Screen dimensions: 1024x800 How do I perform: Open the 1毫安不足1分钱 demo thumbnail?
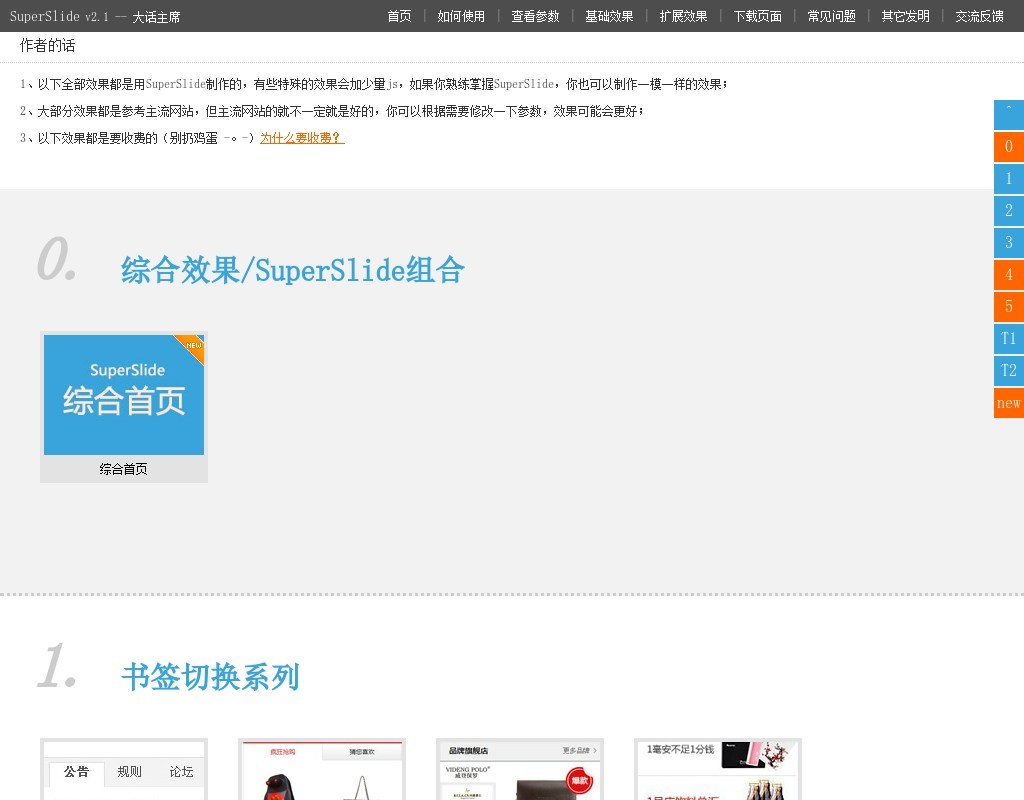pos(718,770)
